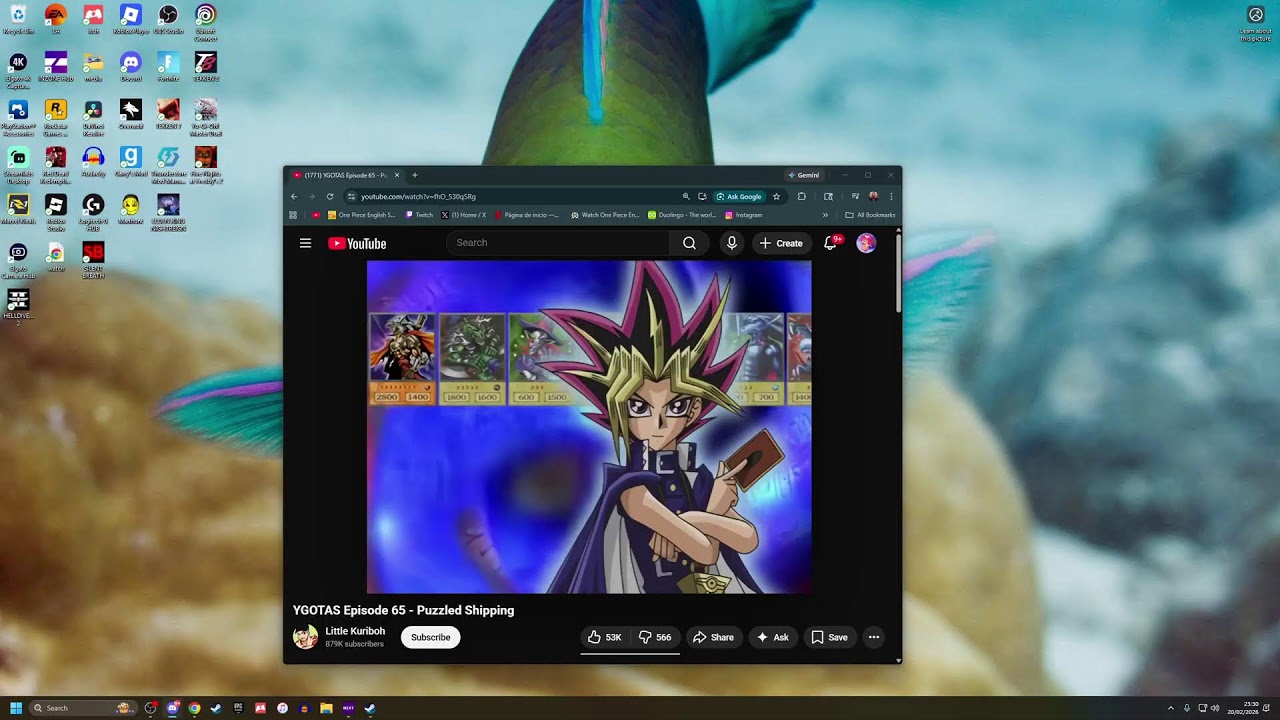The width and height of the screenshot is (1280, 720).
Task: Like the video with 53K likes
Action: [605, 637]
